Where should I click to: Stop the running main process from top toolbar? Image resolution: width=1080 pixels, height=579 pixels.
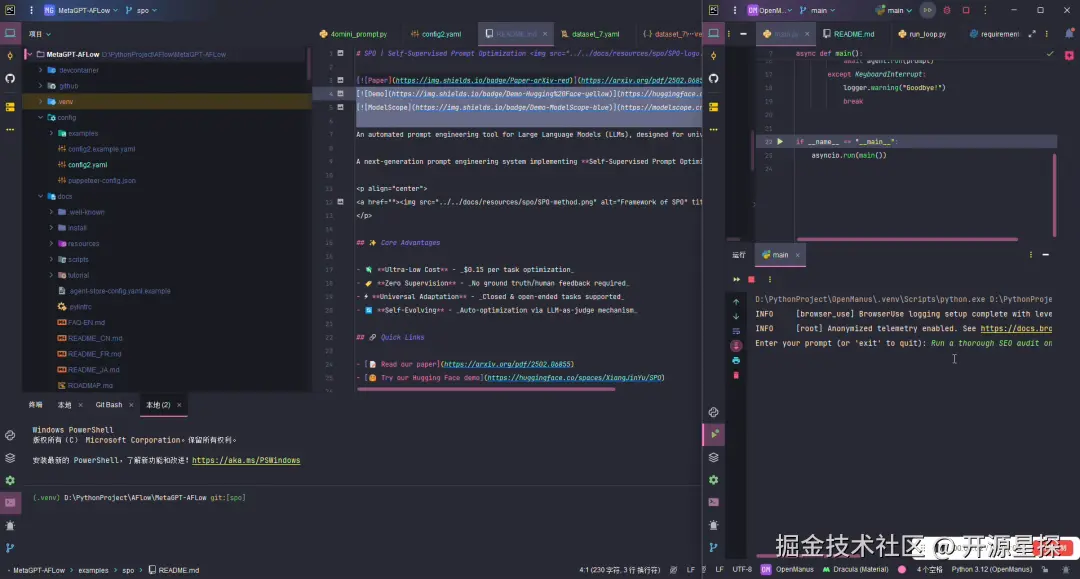[x=966, y=10]
